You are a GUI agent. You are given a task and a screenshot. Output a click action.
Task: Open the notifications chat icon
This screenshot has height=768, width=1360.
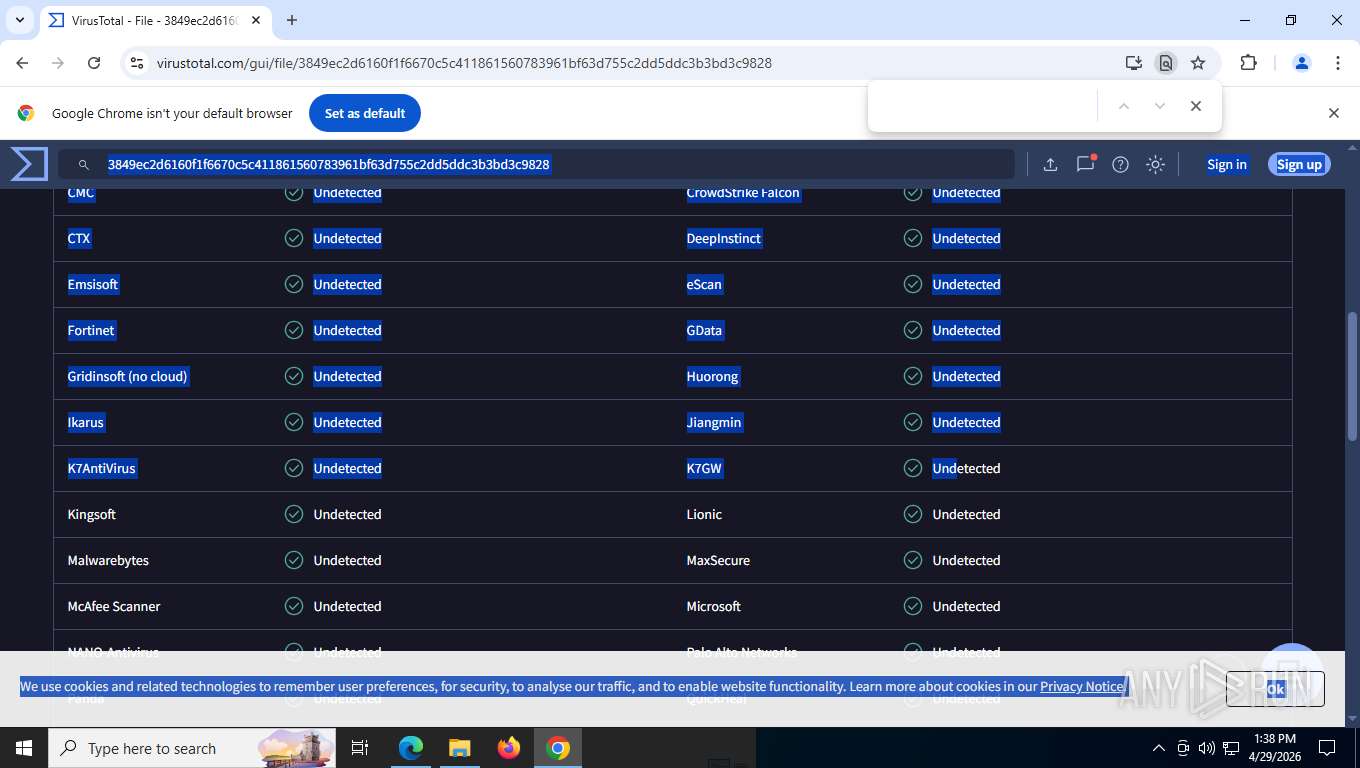(x=1086, y=164)
